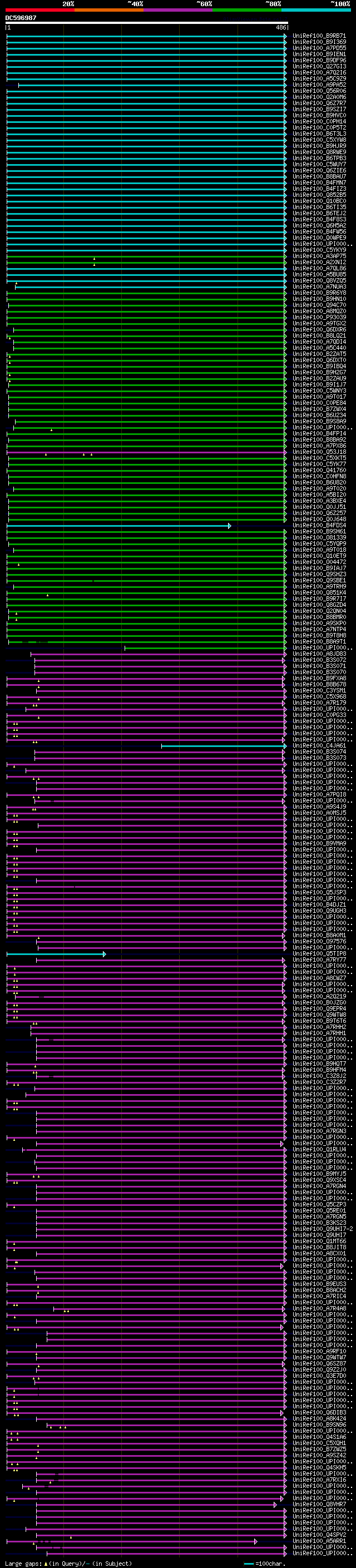Image resolution: width=356 pixels, height=1568 pixels.
Task: Select hit label UniRef100_C5WUY7
Action: pos(319,164)
